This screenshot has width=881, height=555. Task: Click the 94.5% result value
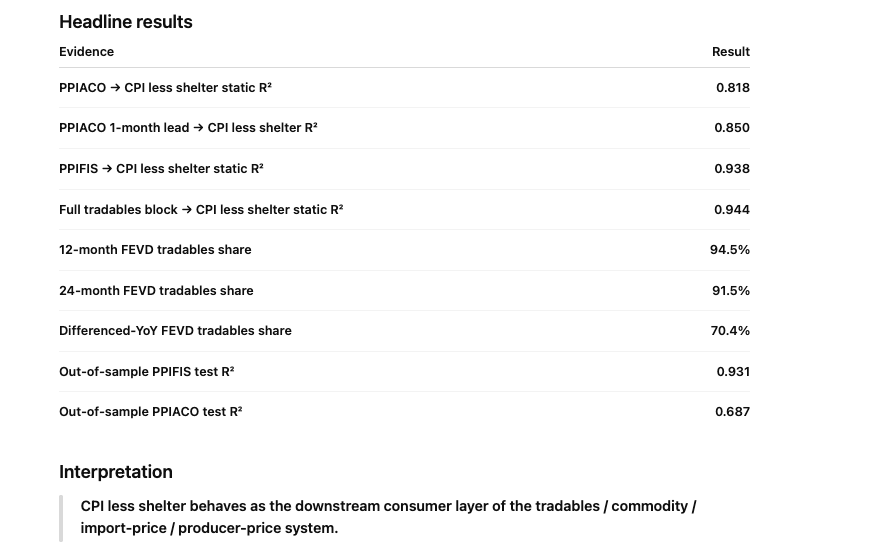point(729,249)
